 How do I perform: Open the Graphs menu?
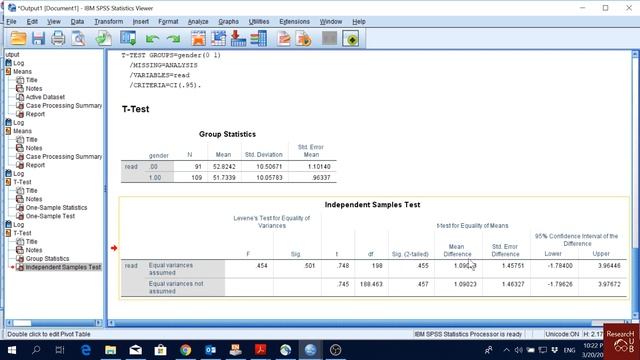(x=229, y=22)
